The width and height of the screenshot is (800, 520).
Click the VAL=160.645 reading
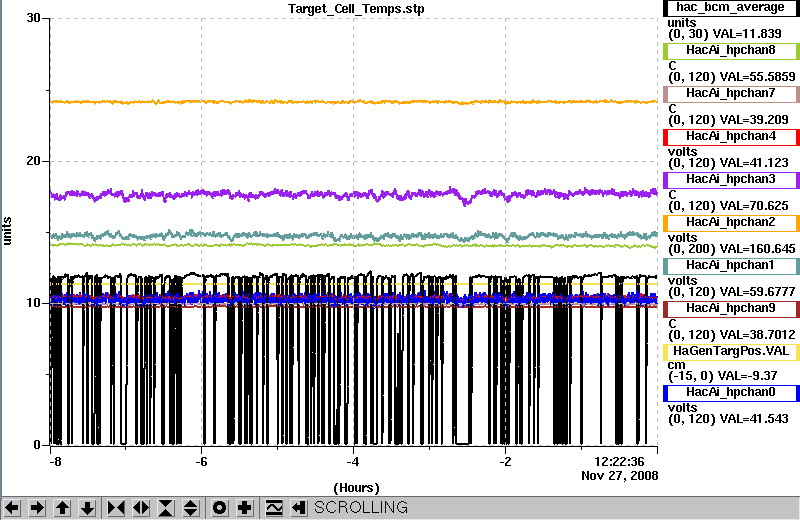[757, 249]
